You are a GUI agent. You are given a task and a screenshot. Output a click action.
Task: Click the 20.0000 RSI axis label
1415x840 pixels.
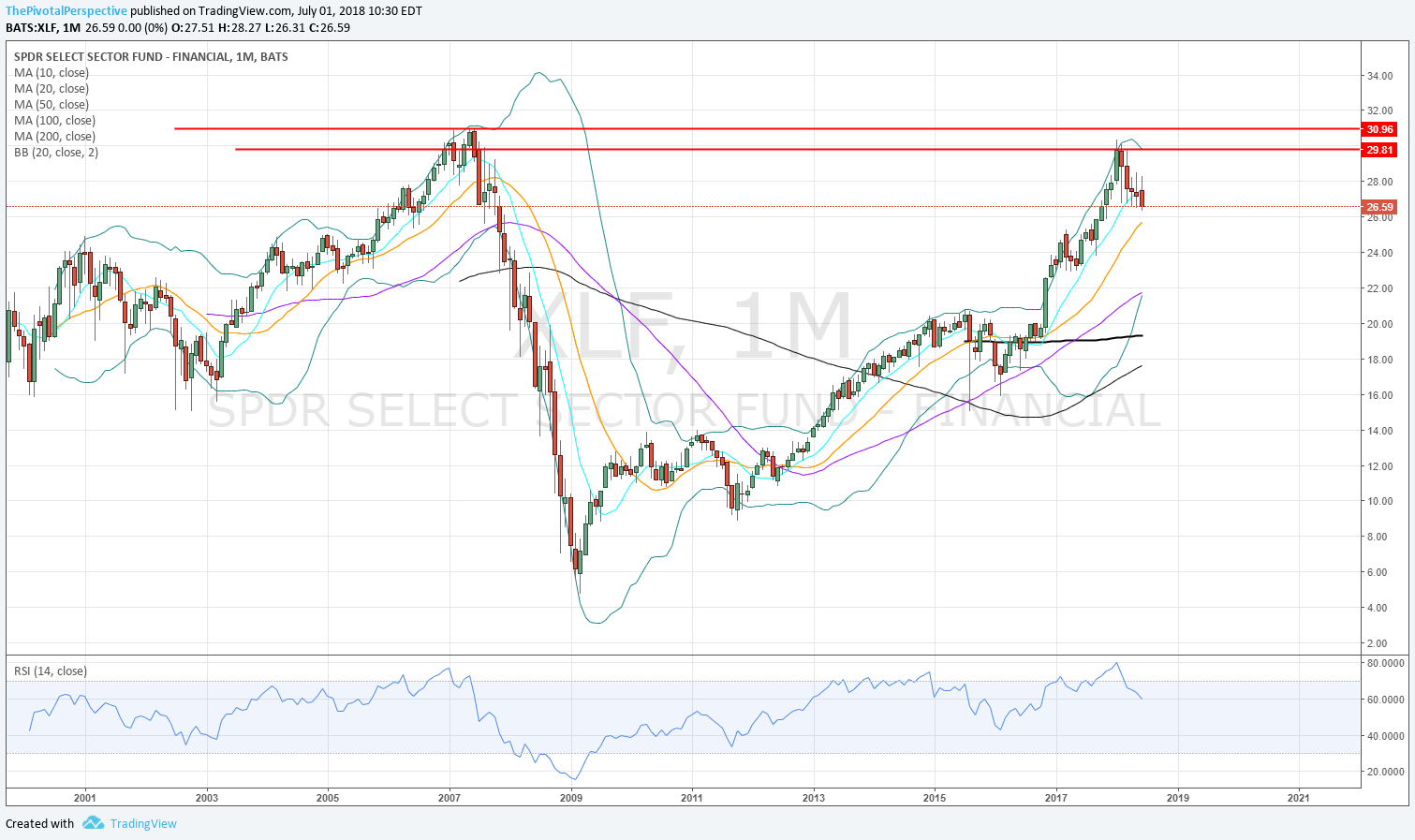[x=1385, y=772]
